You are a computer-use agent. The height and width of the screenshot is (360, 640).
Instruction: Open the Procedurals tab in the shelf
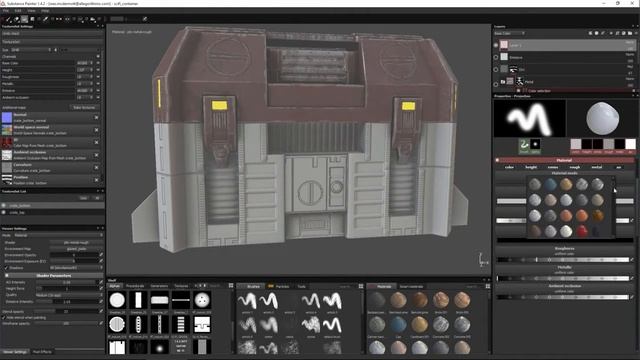(x=135, y=286)
